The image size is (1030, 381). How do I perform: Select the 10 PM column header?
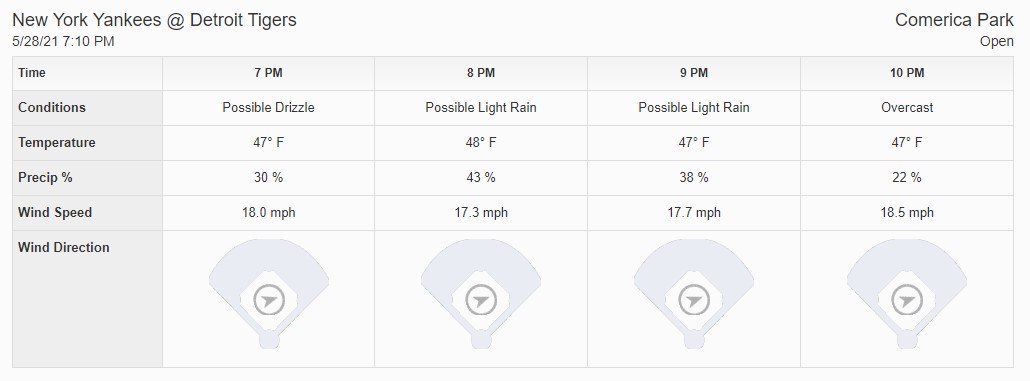click(907, 73)
